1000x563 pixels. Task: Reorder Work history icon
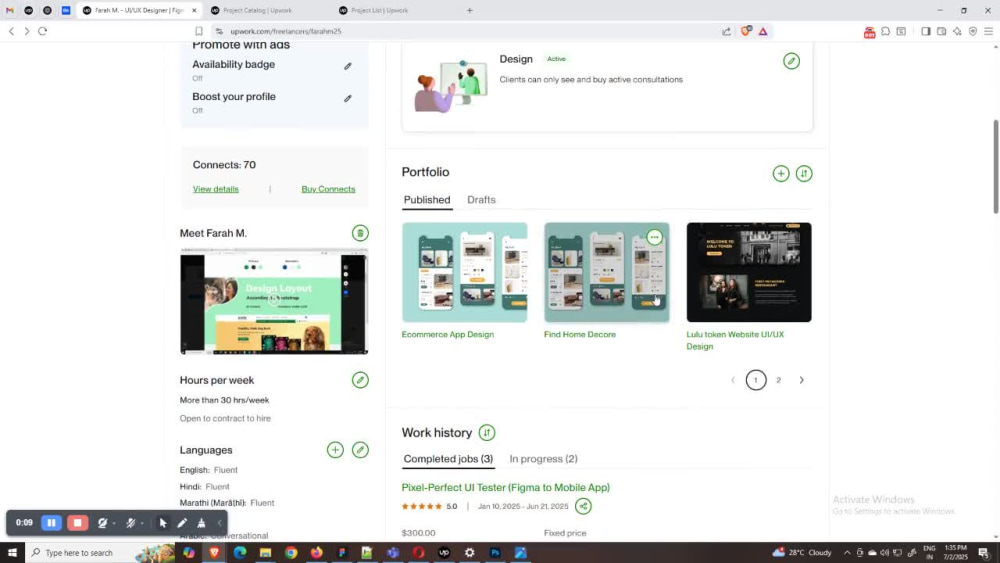(x=487, y=433)
